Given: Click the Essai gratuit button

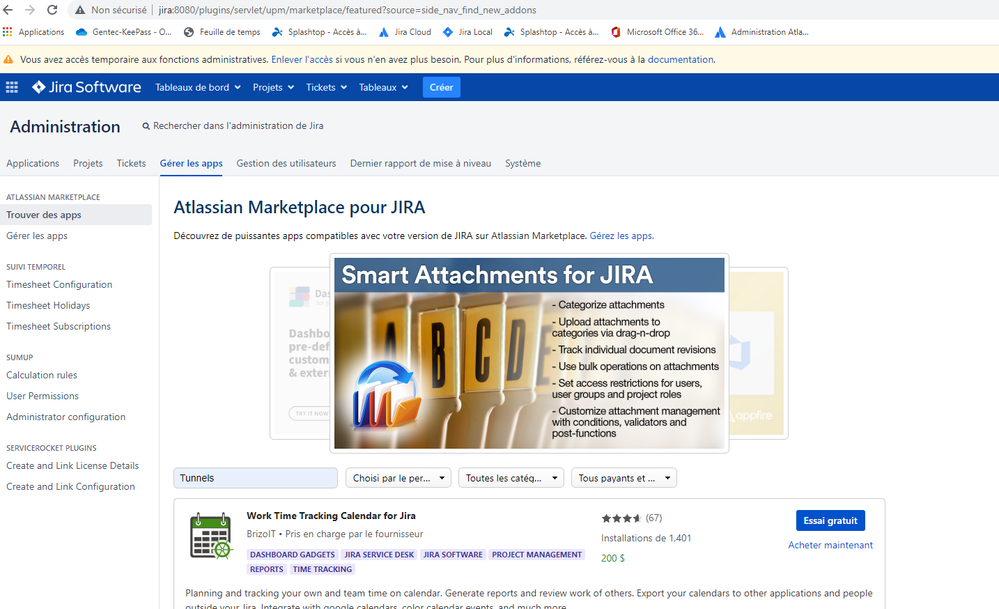Looking at the screenshot, I should click(x=830, y=520).
